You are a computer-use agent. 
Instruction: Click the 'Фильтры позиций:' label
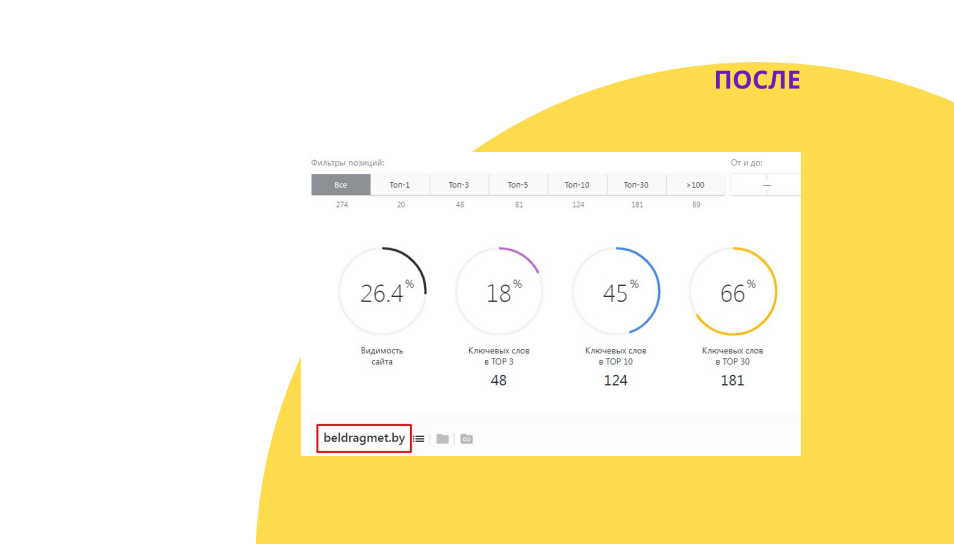point(347,162)
